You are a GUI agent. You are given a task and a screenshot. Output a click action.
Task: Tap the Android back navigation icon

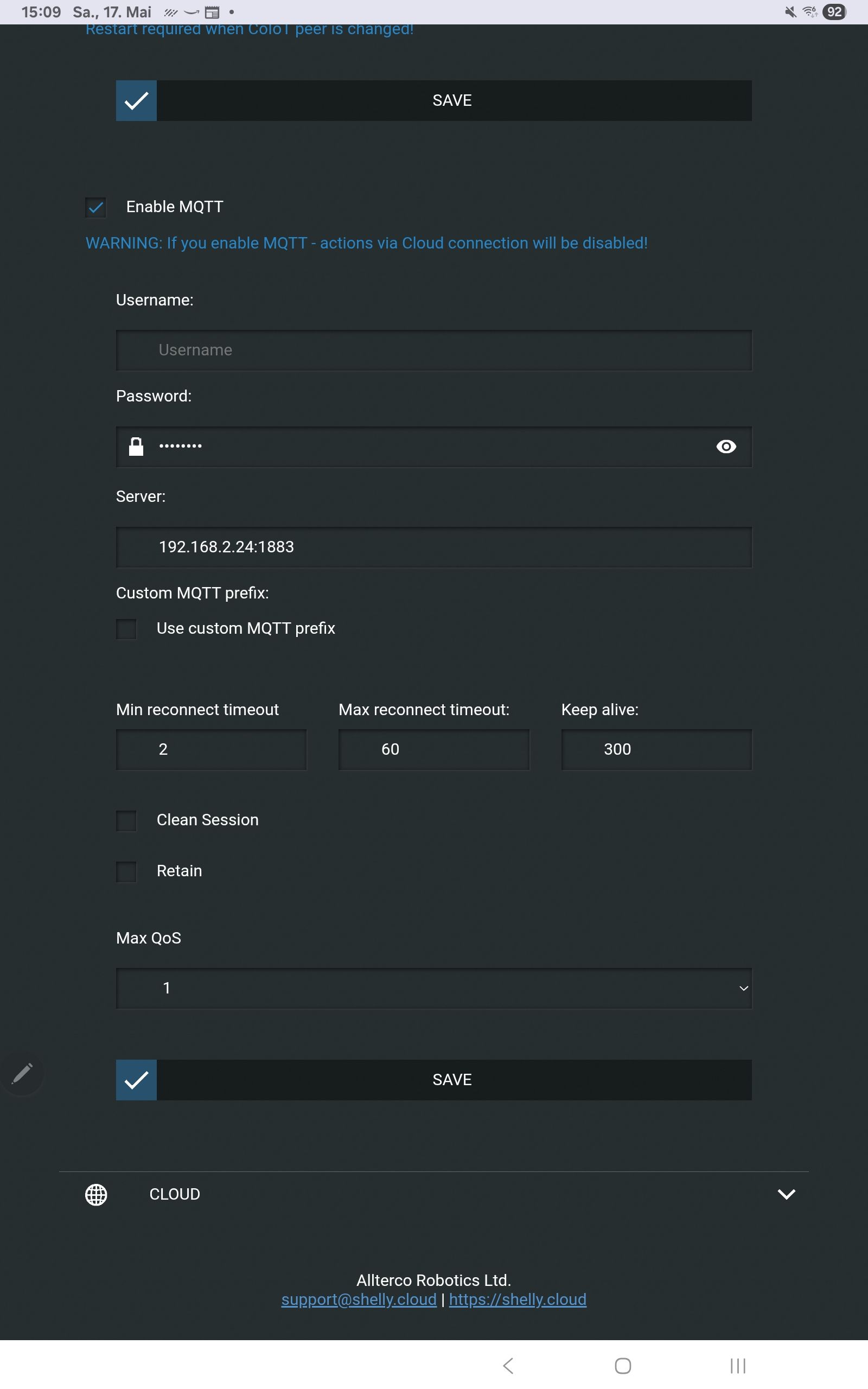tap(508, 1366)
